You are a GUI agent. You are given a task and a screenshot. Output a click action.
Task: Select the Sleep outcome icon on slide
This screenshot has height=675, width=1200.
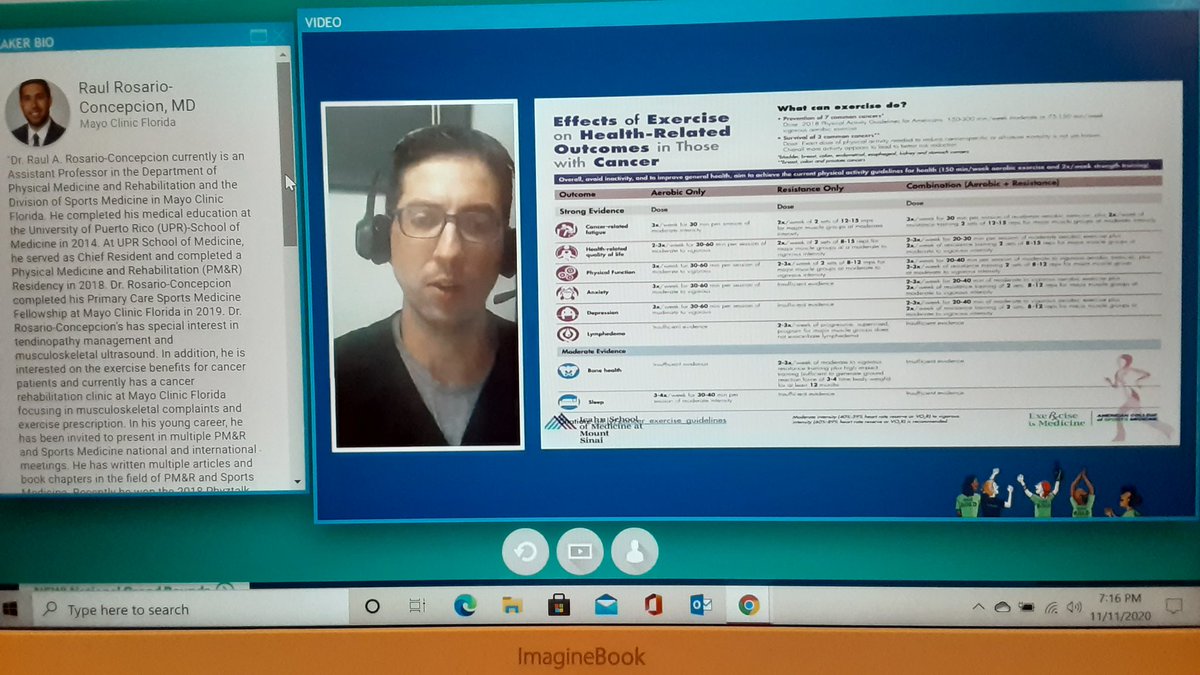point(568,400)
